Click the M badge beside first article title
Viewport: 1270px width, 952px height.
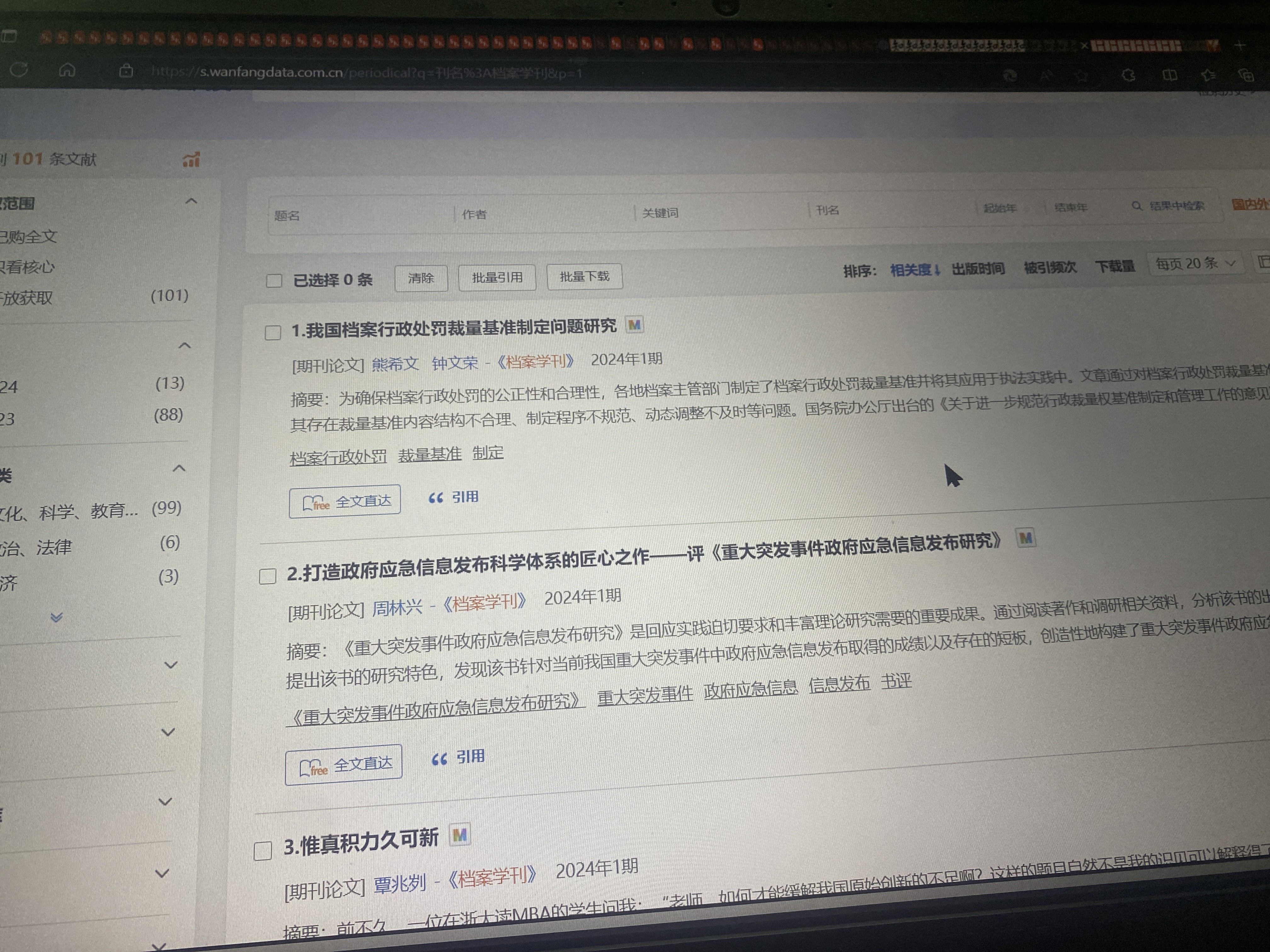634,325
